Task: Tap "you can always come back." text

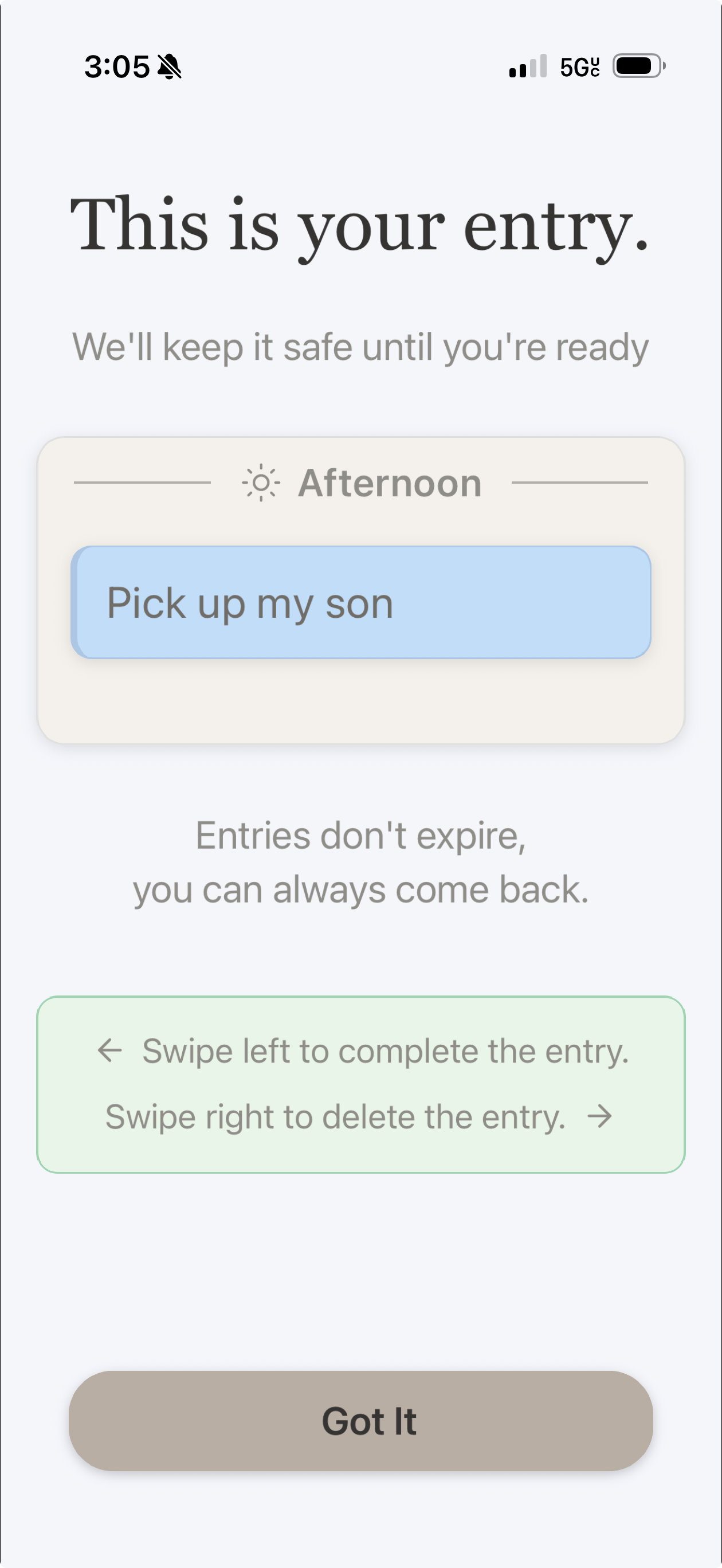Action: tap(361, 890)
